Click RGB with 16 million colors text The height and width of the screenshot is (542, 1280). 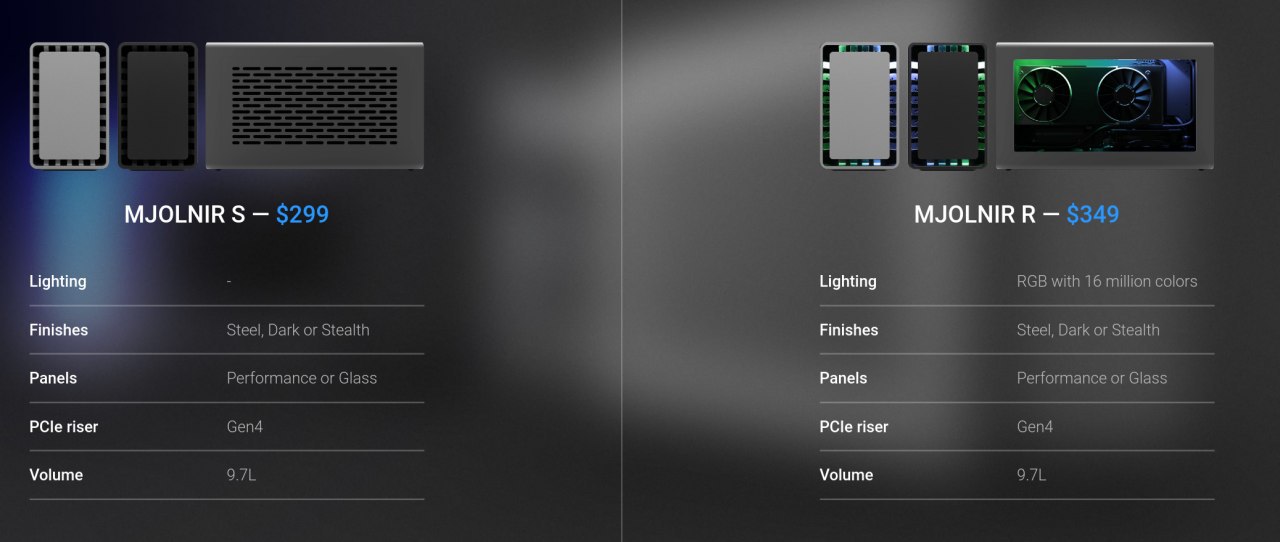point(1107,282)
